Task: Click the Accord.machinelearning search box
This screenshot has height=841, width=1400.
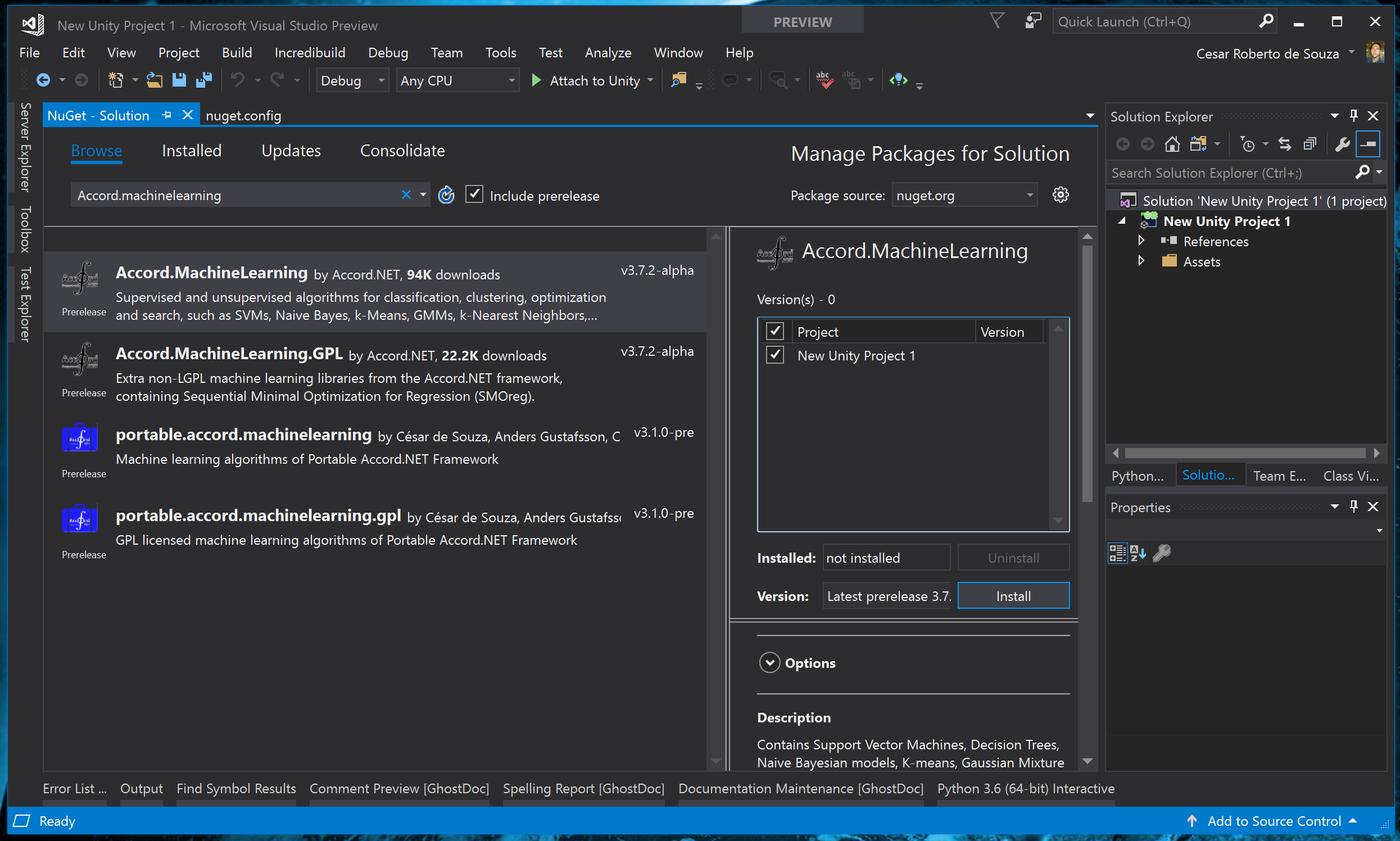Action: 237,196
